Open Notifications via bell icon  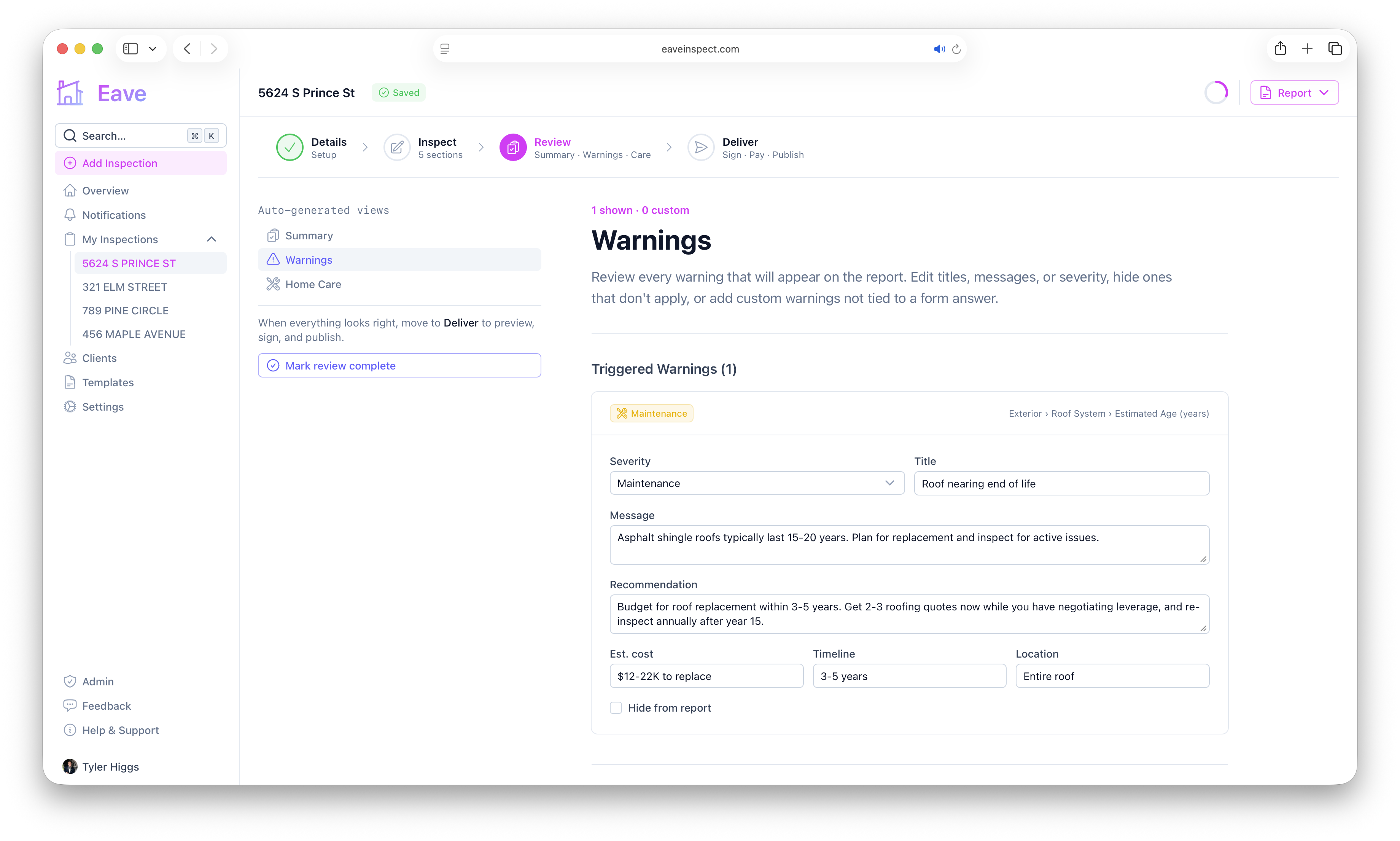pyautogui.click(x=70, y=215)
